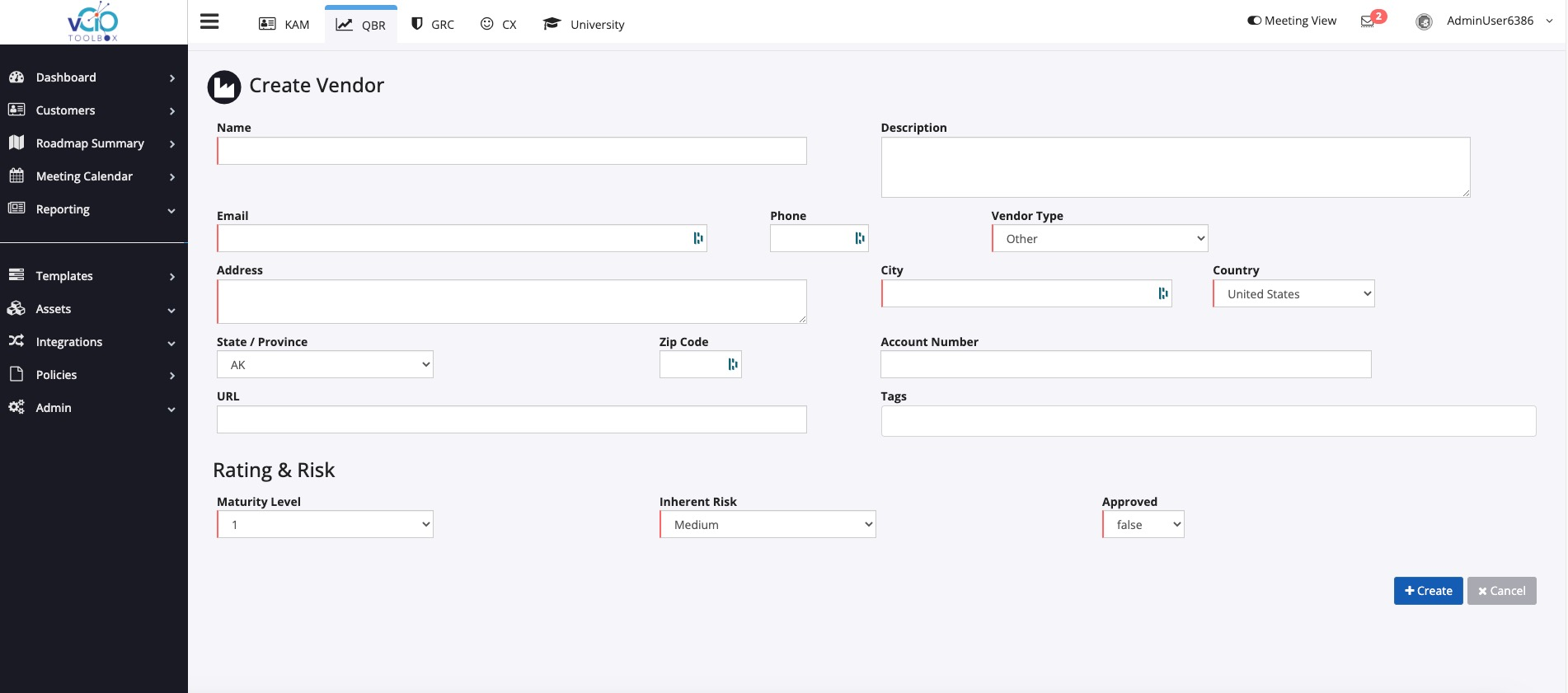The width and height of the screenshot is (1568, 693).
Task: Expand the Policies sidebar chevron
Action: 171,376
